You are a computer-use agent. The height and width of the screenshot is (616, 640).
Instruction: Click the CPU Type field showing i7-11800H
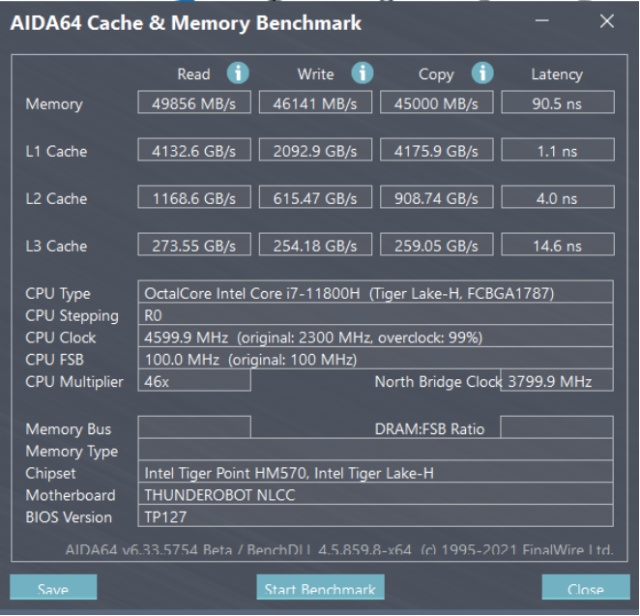pyautogui.click(x=375, y=293)
